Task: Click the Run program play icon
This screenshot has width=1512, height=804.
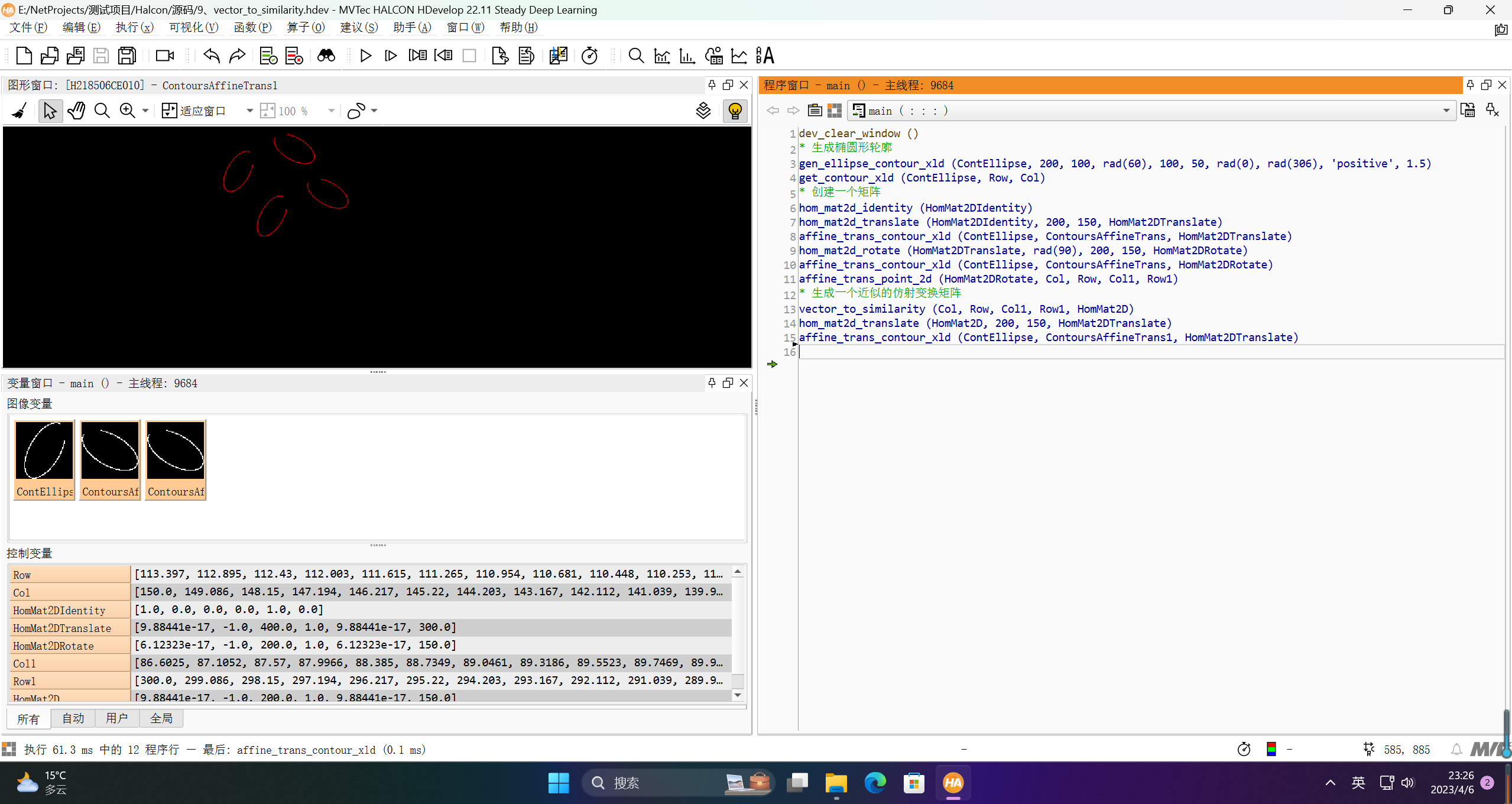Action: point(365,56)
